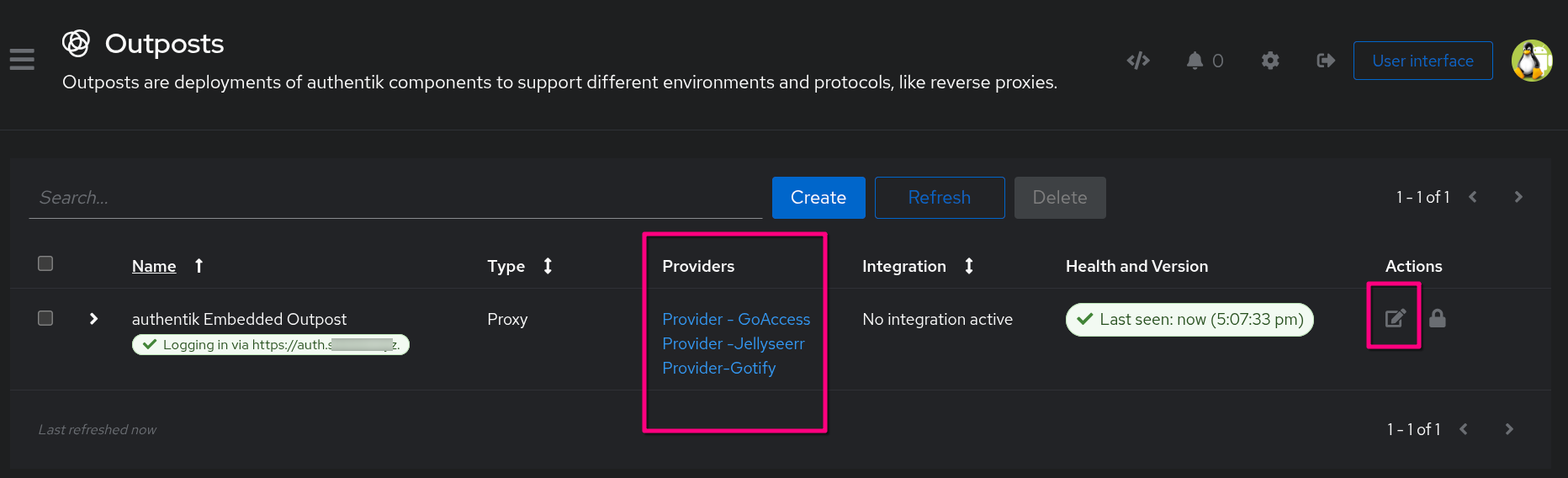The image size is (1568, 478).
Task: Open the hamburger sidebar menu
Action: [22, 60]
